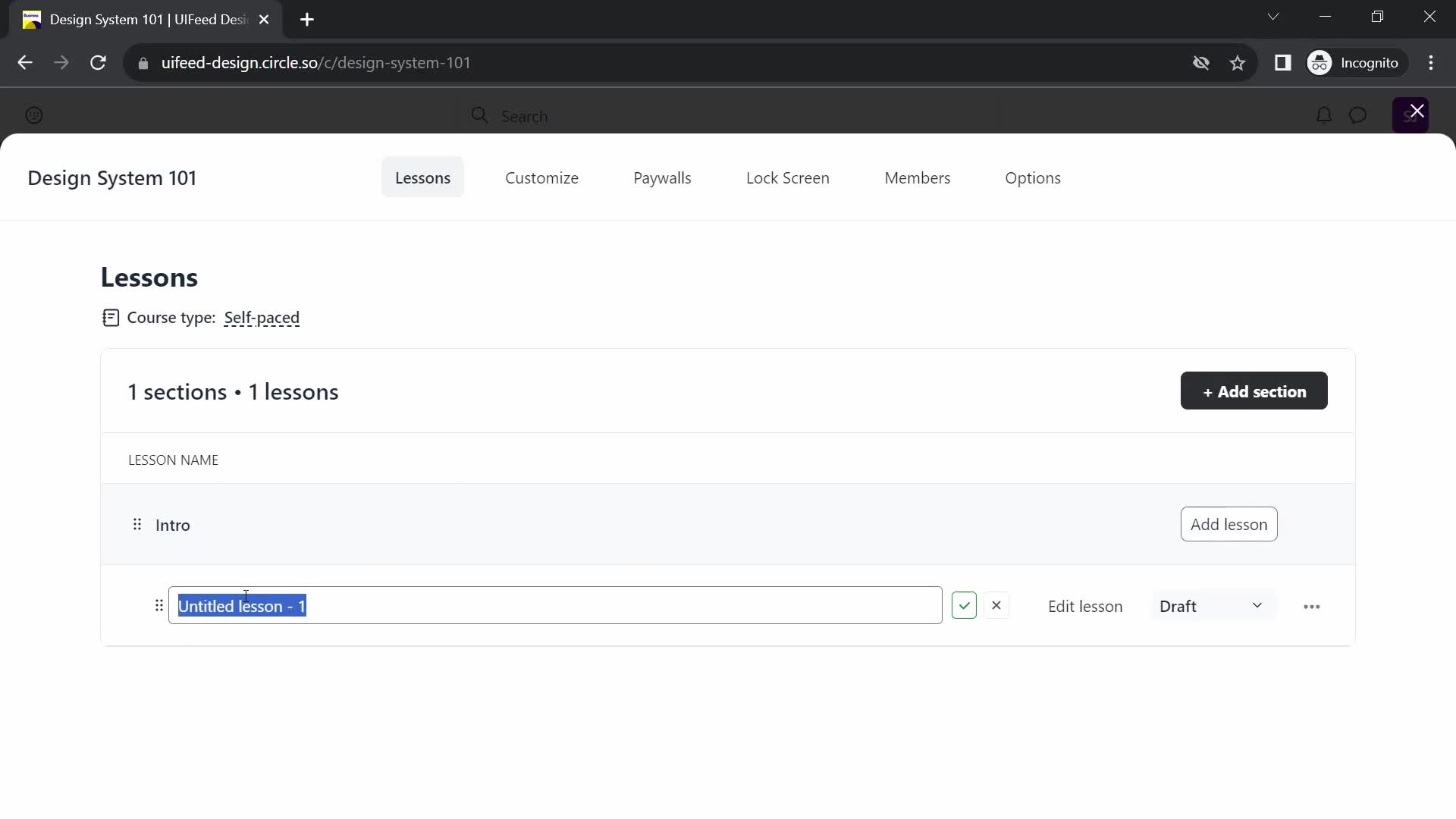Toggle the lesson publish status dropdown
Screen dimensions: 1456x819
click(x=1212, y=606)
